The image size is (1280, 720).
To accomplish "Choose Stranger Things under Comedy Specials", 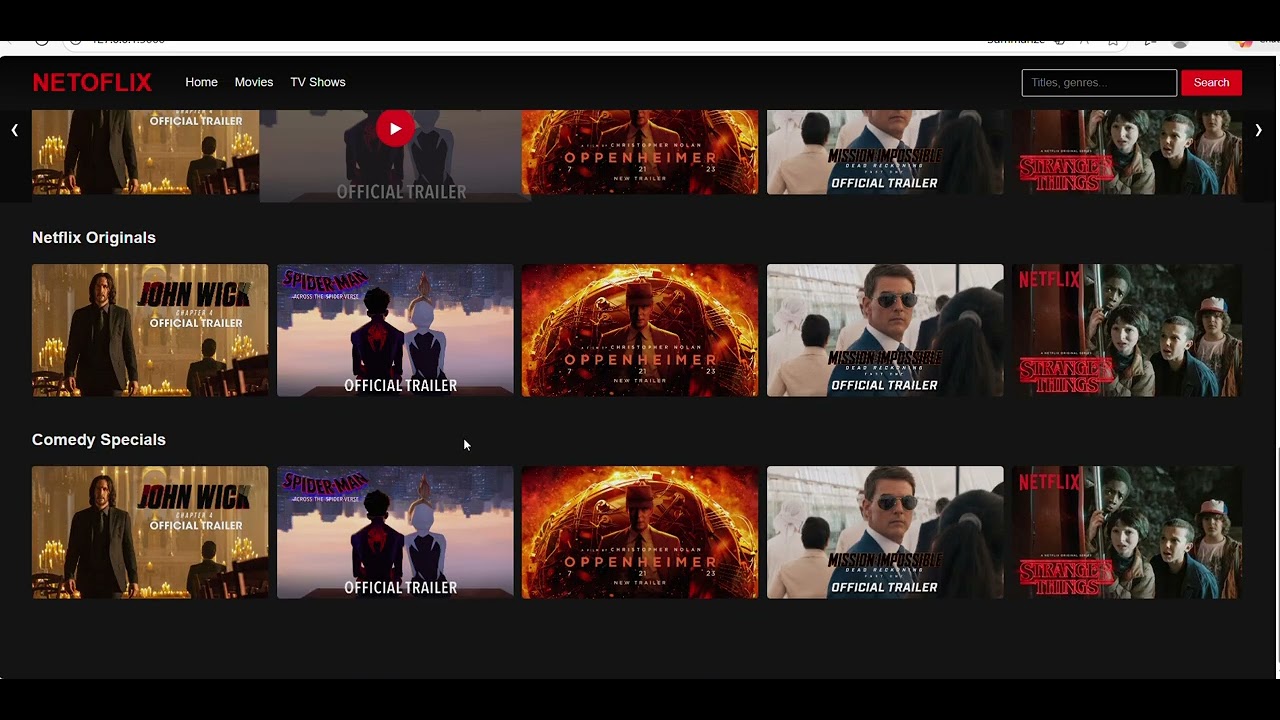I will 1127,532.
